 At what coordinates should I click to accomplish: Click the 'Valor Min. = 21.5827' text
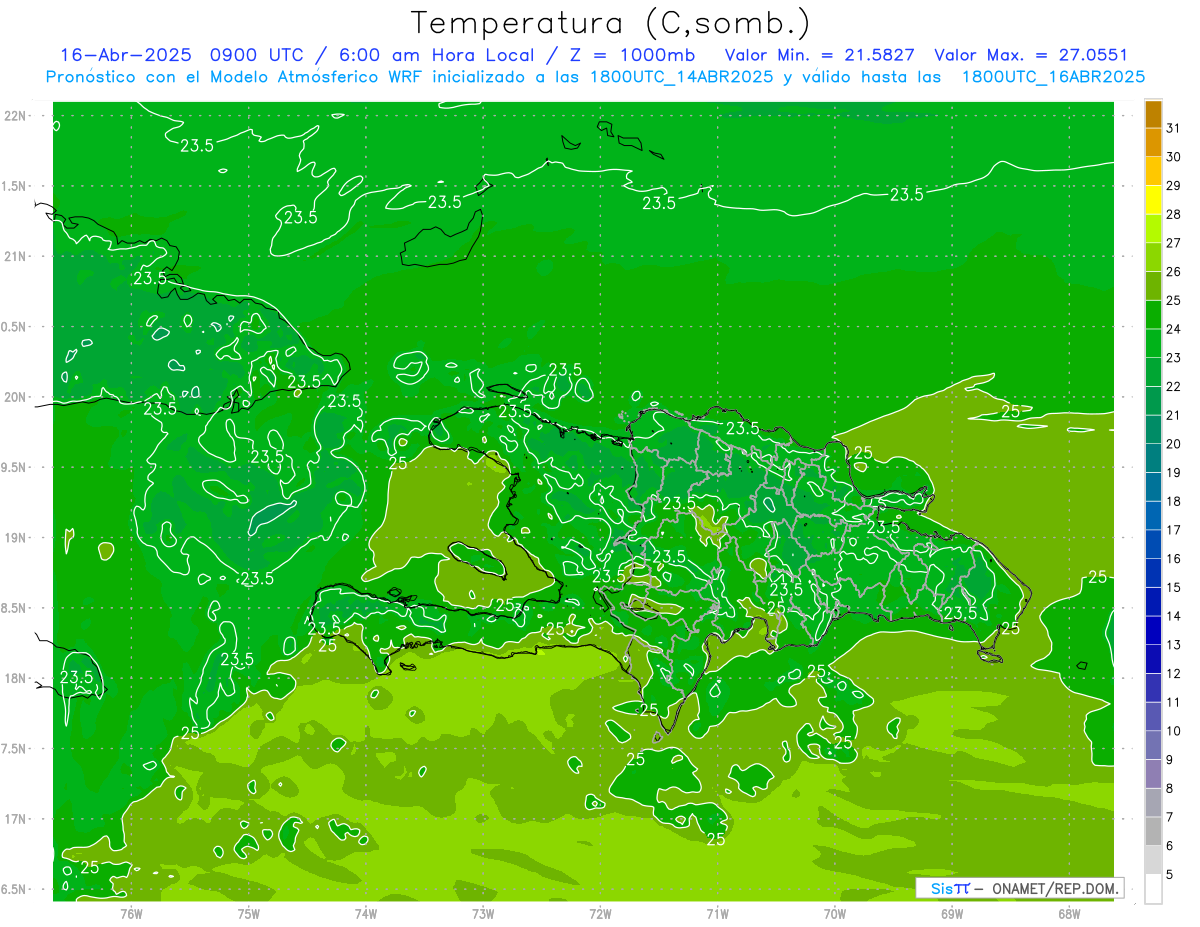[x=820, y=56]
